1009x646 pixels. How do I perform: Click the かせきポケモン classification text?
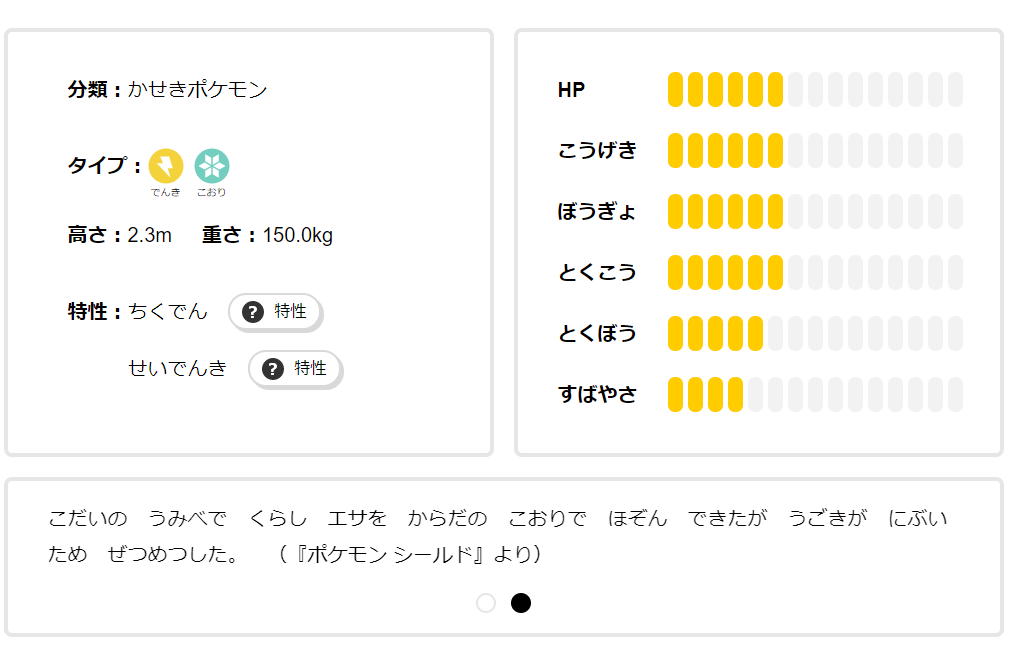(198, 90)
